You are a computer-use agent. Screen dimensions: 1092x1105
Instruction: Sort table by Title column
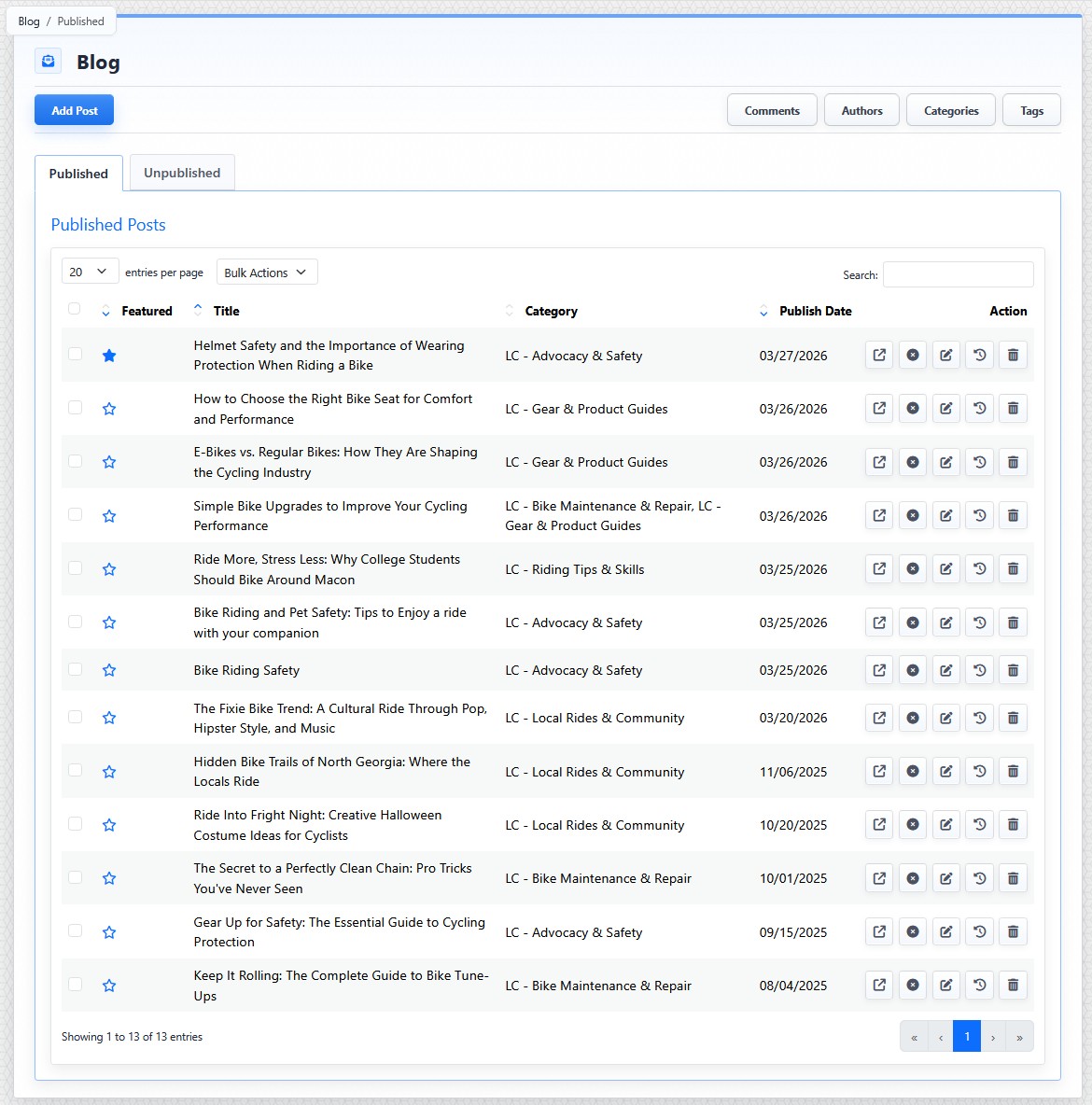tap(226, 311)
